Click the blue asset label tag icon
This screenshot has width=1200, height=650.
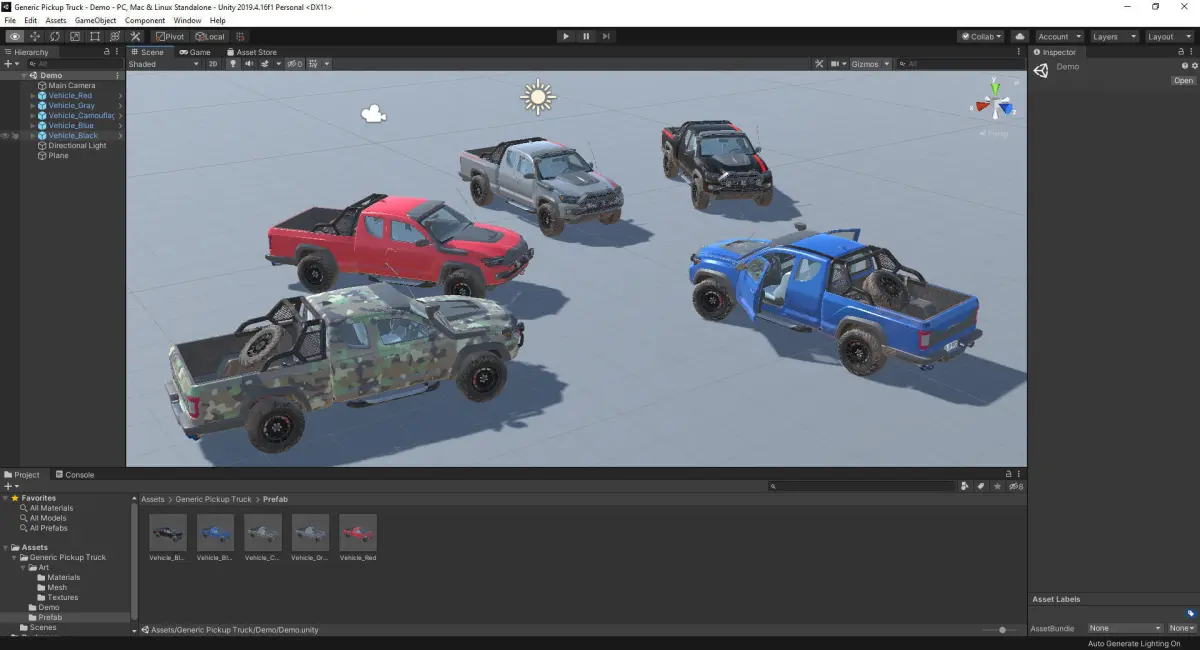[1191, 613]
